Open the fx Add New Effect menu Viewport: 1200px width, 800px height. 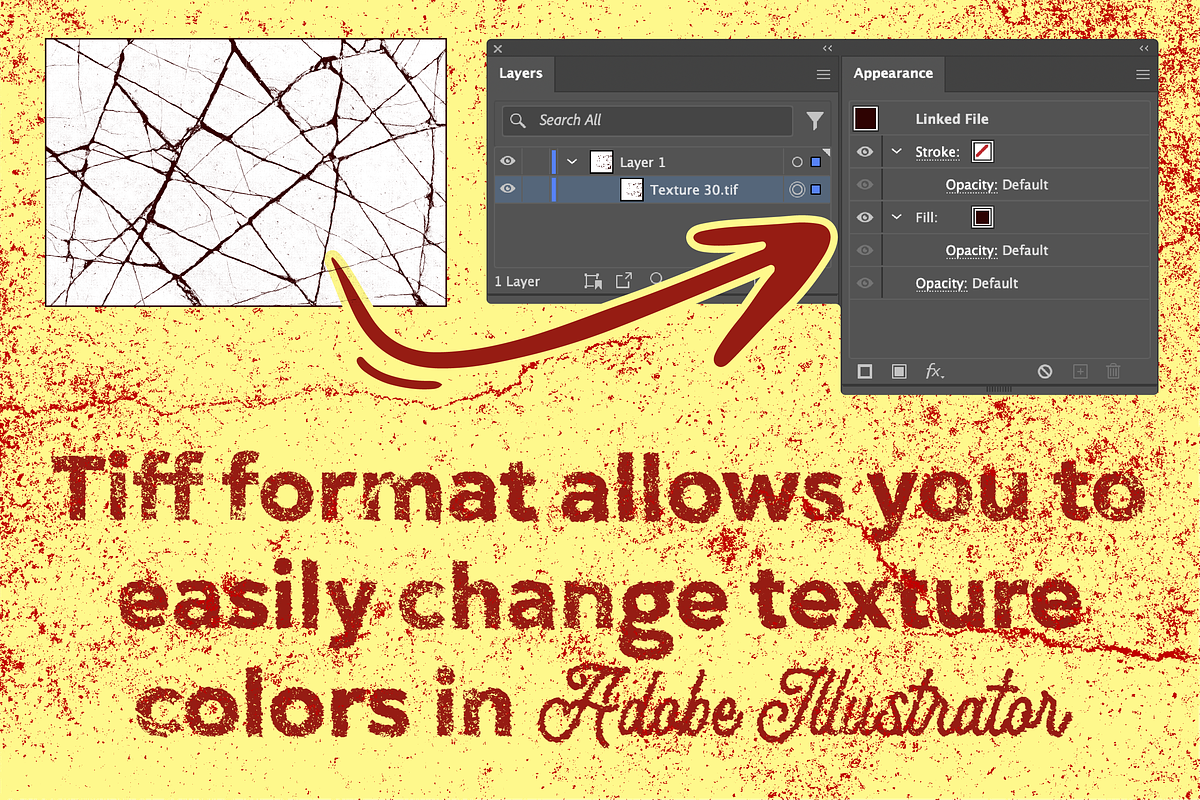pyautogui.click(x=934, y=371)
